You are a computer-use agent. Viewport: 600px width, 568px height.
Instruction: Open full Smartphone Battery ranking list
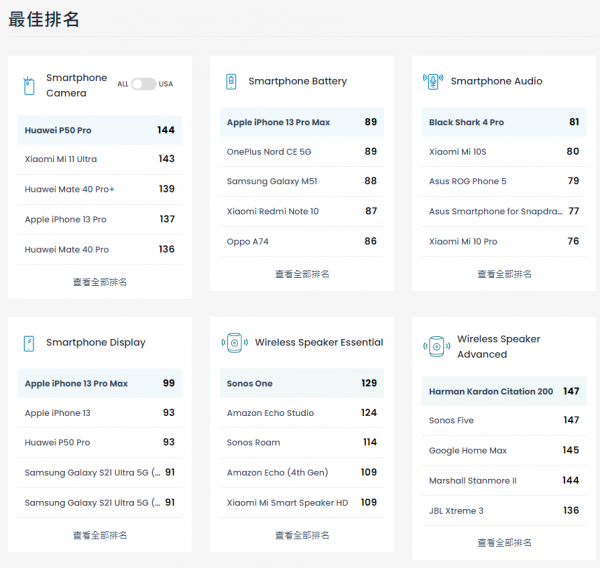(302, 274)
